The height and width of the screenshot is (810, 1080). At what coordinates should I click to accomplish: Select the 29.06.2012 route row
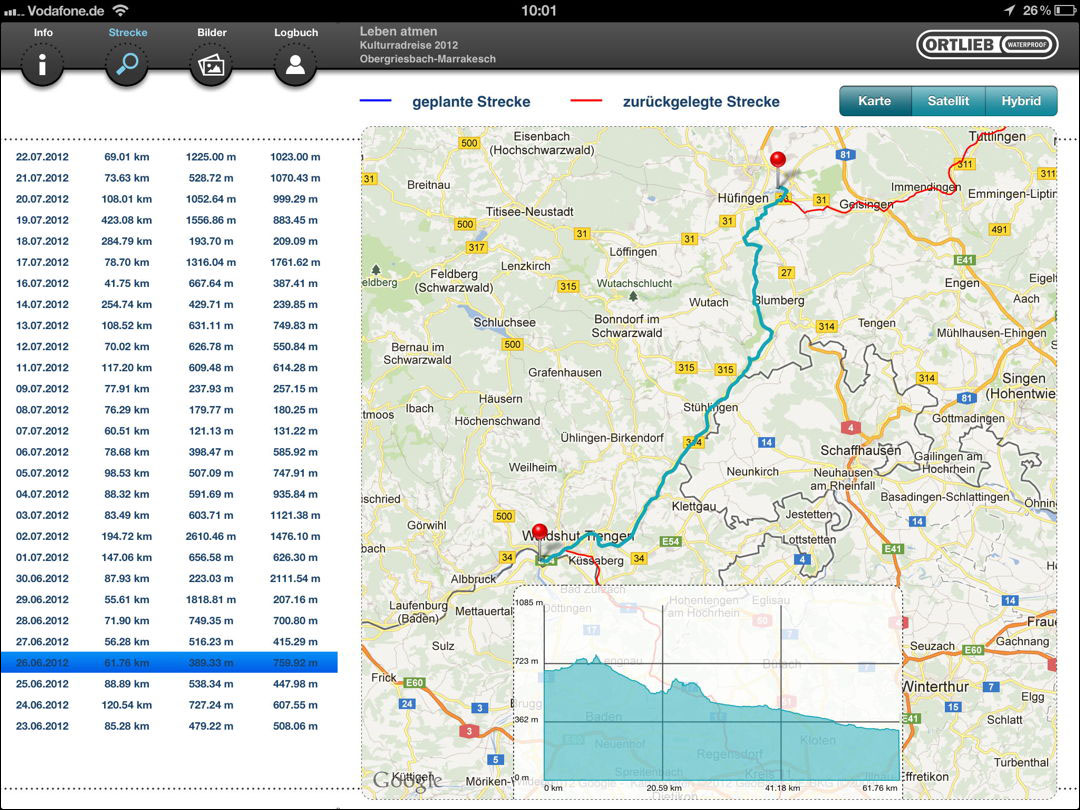[169, 599]
